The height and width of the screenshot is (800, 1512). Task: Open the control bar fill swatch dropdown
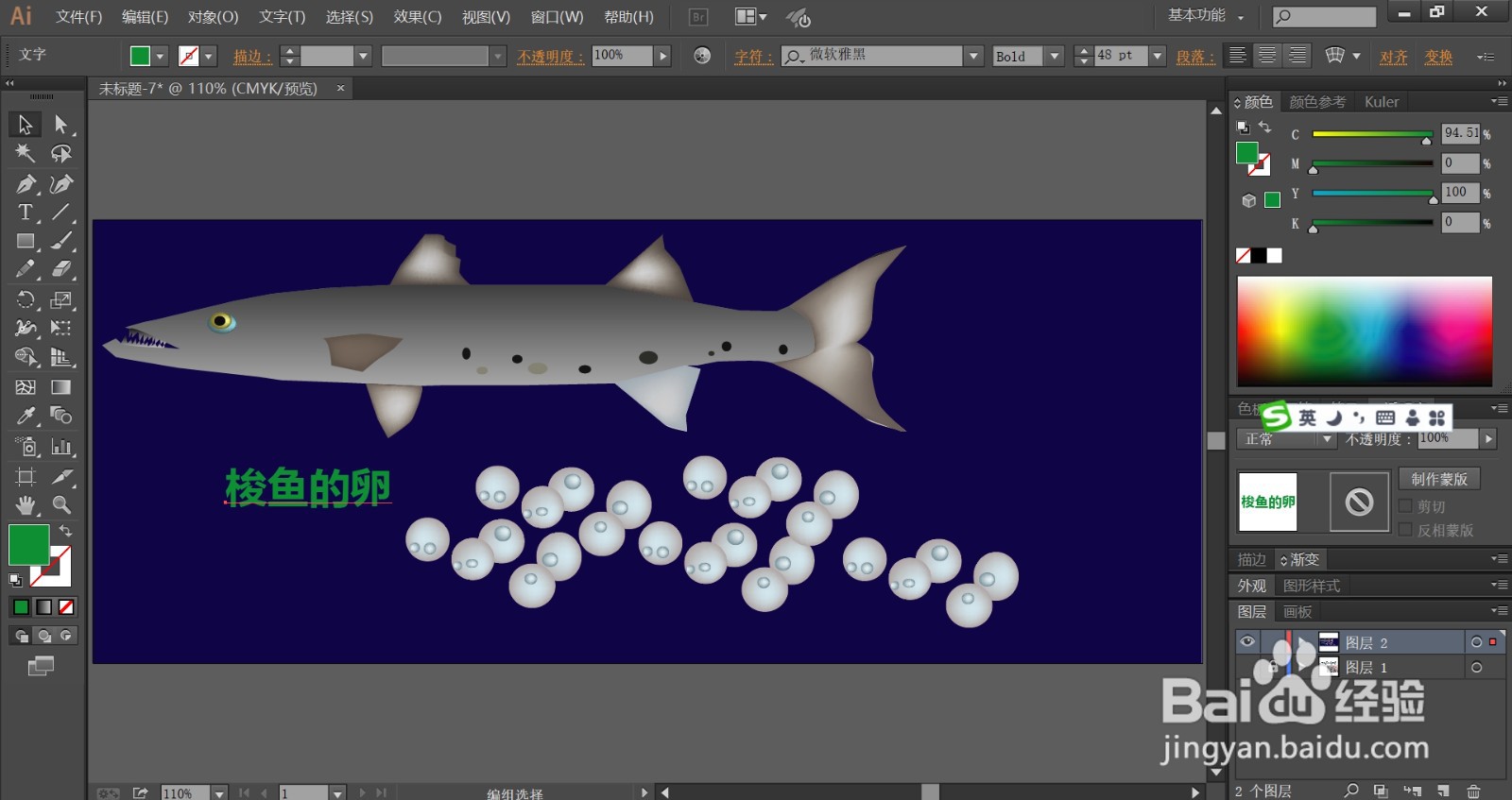pyautogui.click(x=160, y=57)
